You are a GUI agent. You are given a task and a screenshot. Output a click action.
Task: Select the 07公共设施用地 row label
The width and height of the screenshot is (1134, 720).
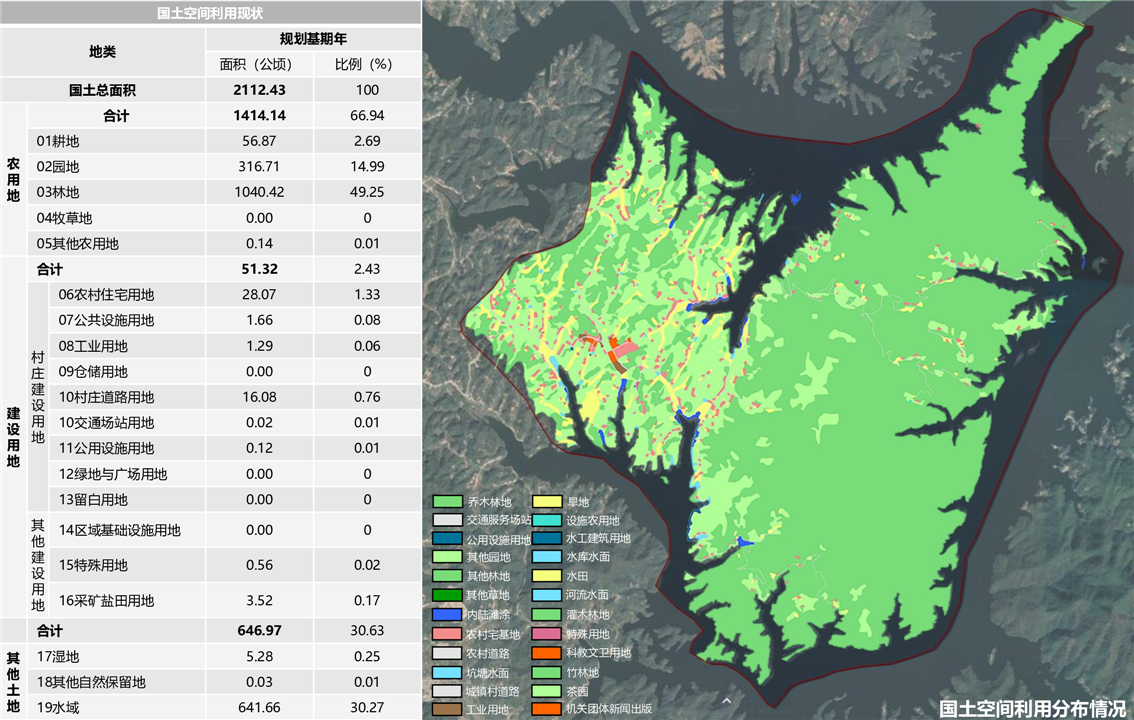tap(106, 320)
